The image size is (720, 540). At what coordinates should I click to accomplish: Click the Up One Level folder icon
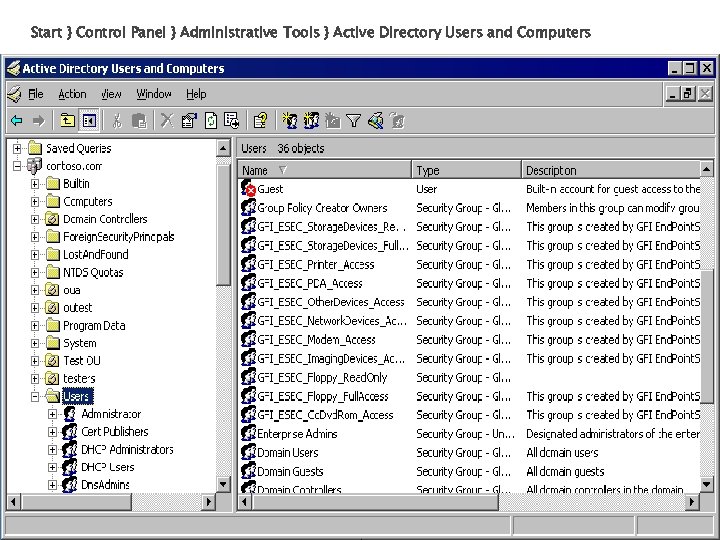click(66, 120)
